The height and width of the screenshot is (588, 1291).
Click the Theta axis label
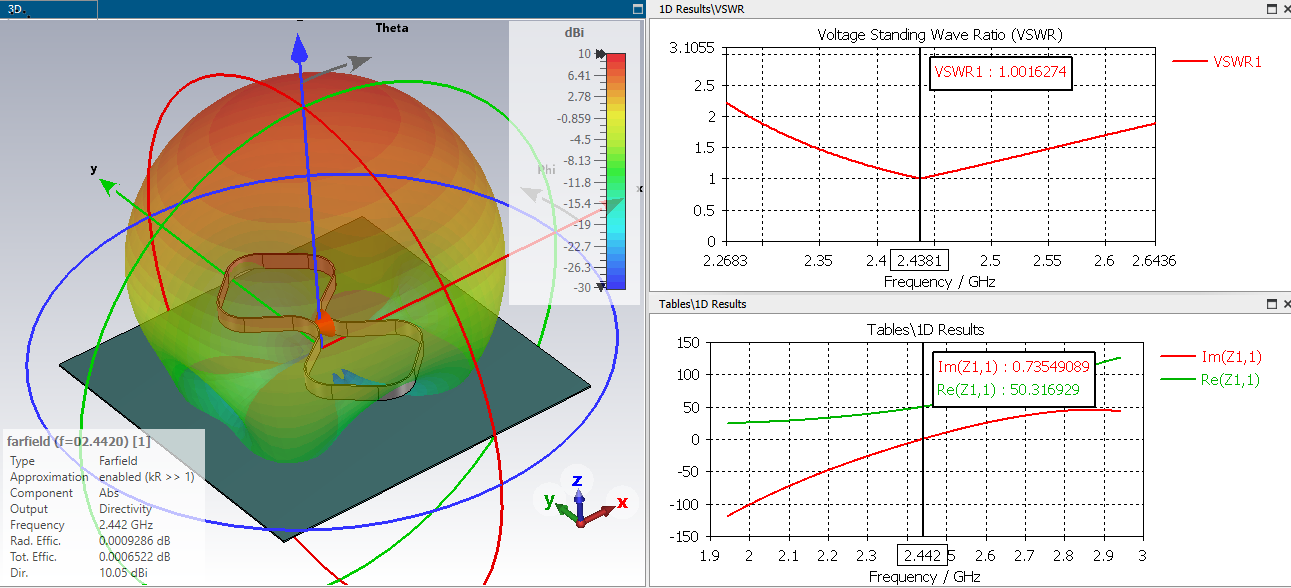point(392,28)
